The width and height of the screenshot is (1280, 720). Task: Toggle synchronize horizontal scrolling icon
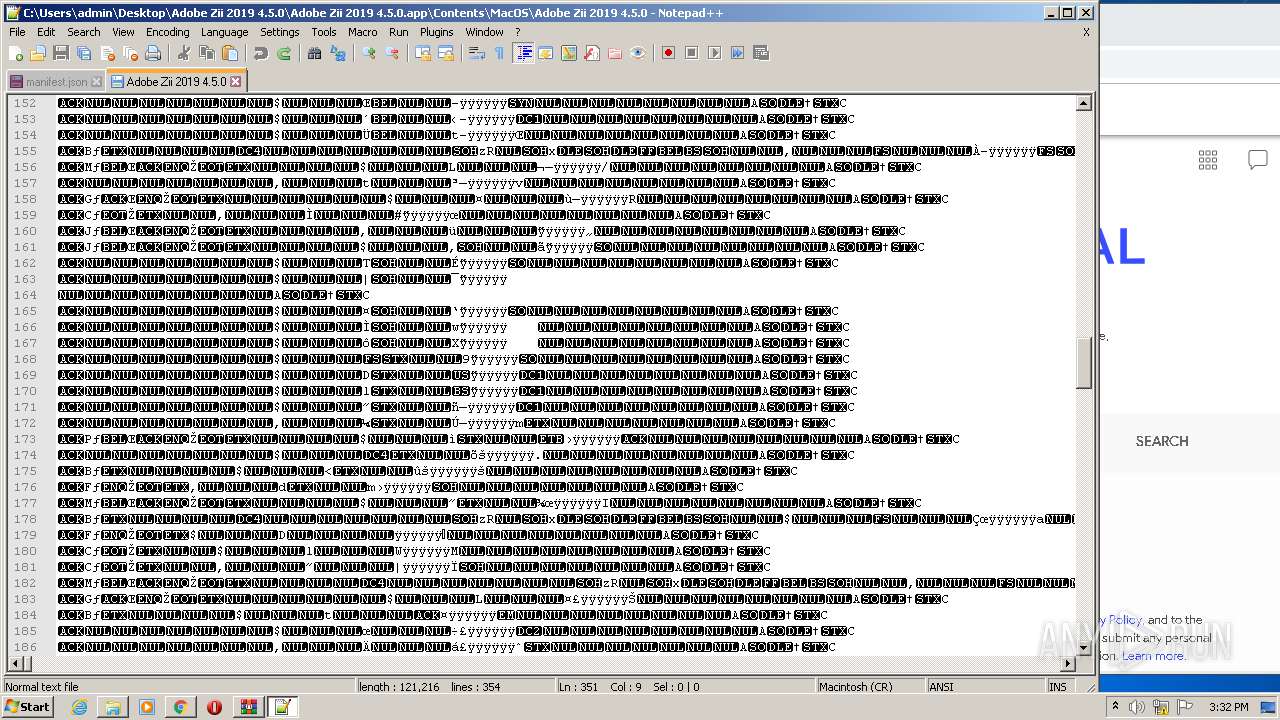(x=445, y=53)
